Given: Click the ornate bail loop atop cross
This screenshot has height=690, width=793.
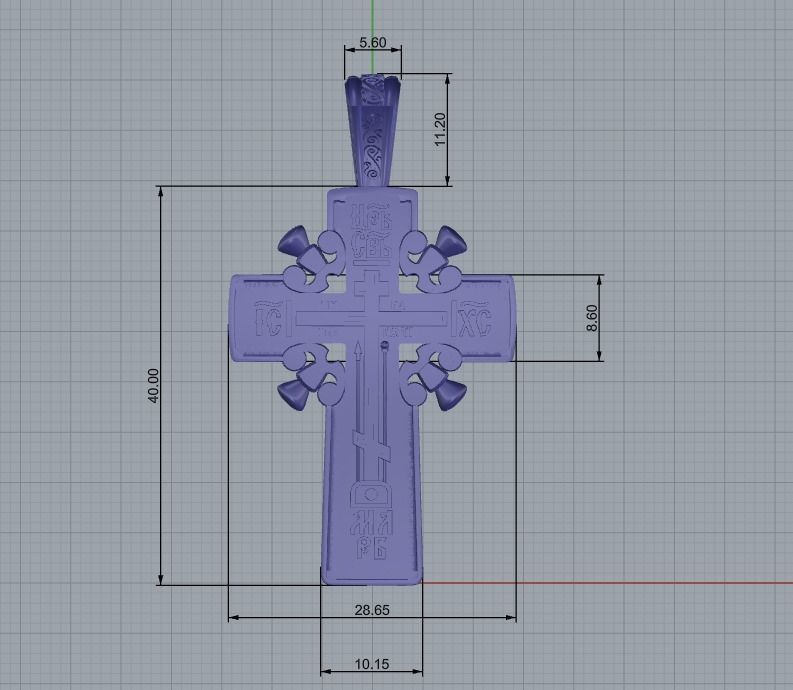Looking at the screenshot, I should coord(373,131).
